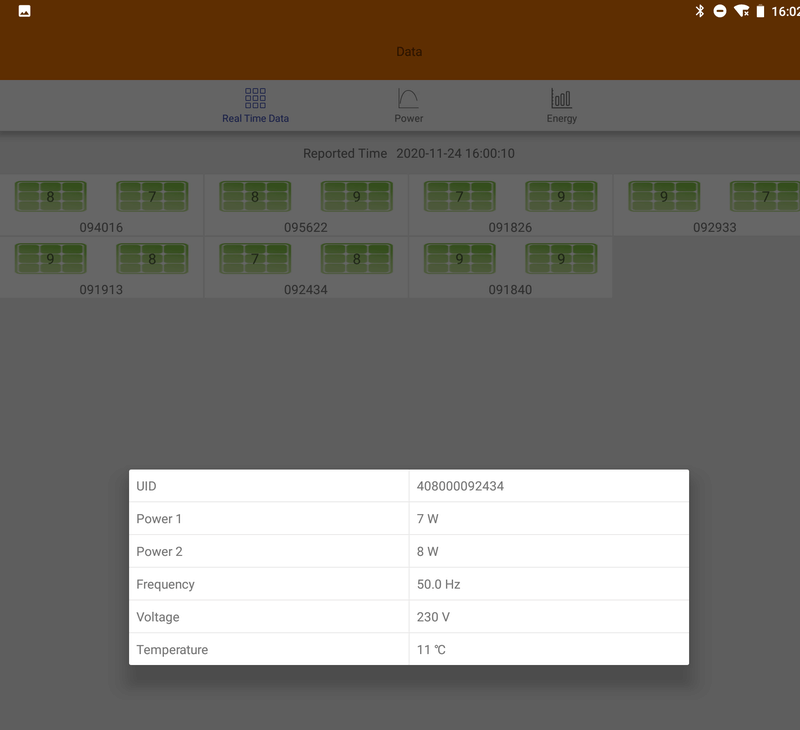Image resolution: width=800 pixels, height=730 pixels.
Task: Open the Real Time Data tab
Action: (255, 106)
